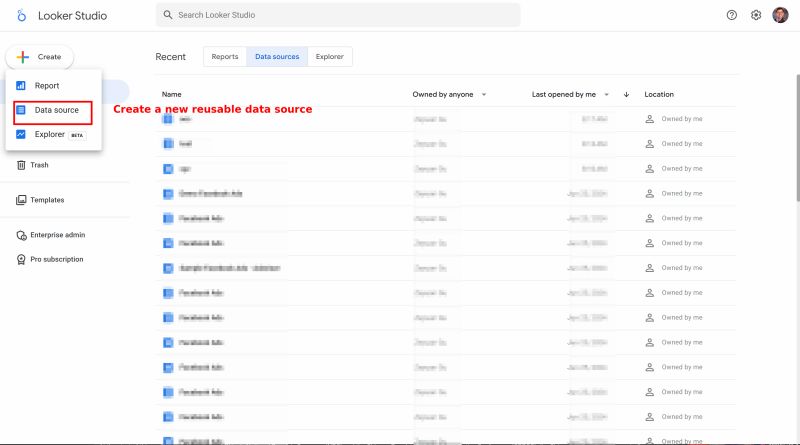Click the BETA badge next to Explorer
This screenshot has height=445, width=800.
click(x=77, y=135)
